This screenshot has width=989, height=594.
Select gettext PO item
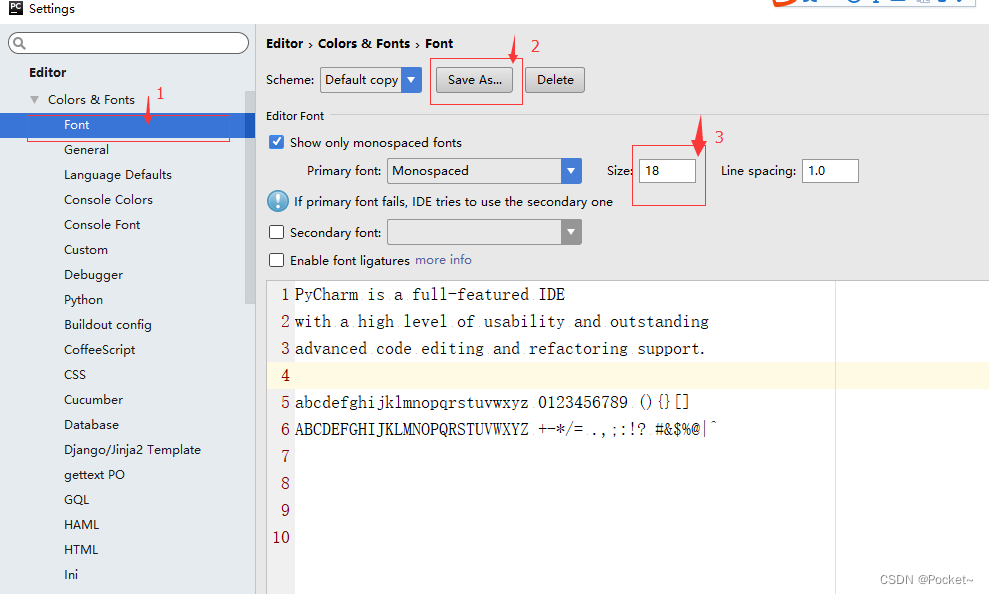tap(95, 475)
